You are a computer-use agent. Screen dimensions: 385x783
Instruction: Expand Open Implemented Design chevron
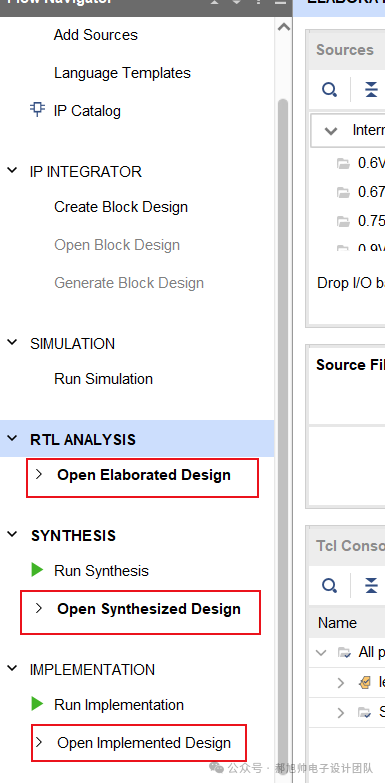click(x=39, y=742)
